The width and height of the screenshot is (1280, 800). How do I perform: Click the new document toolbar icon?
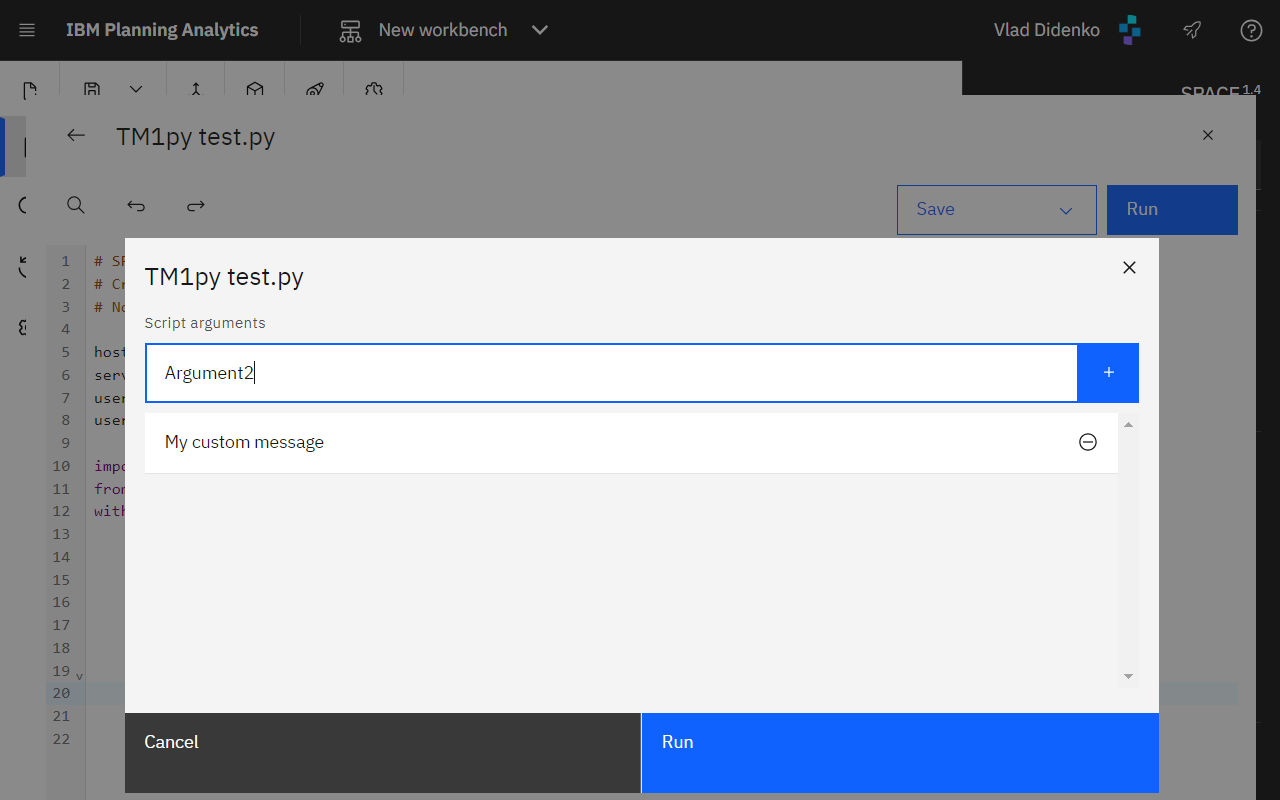pos(30,90)
